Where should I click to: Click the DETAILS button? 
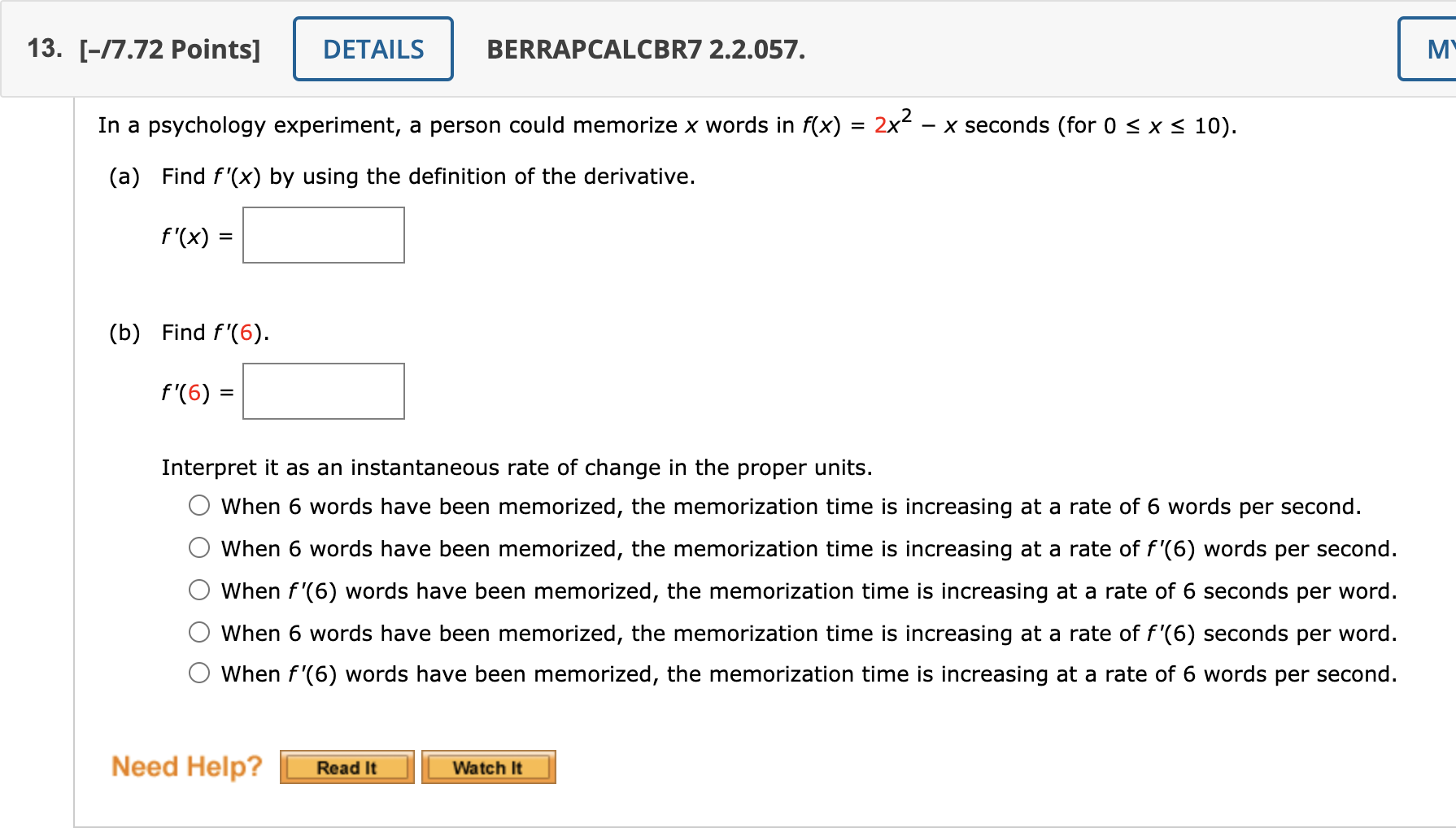coord(373,49)
